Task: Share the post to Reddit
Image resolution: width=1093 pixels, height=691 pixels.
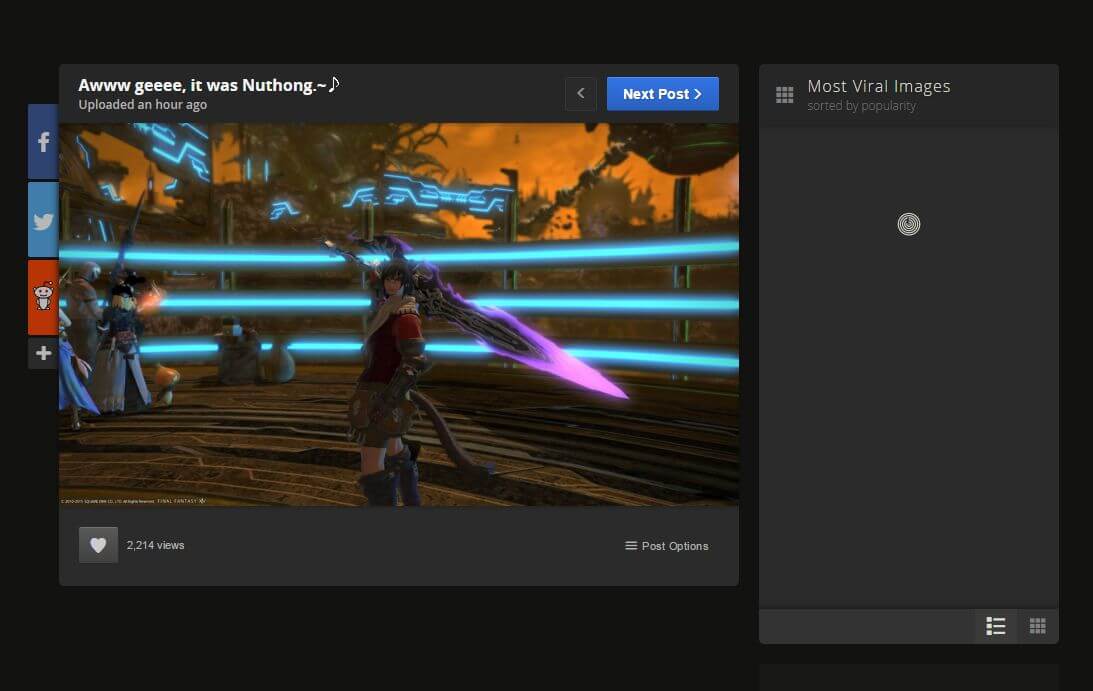Action: [x=43, y=297]
